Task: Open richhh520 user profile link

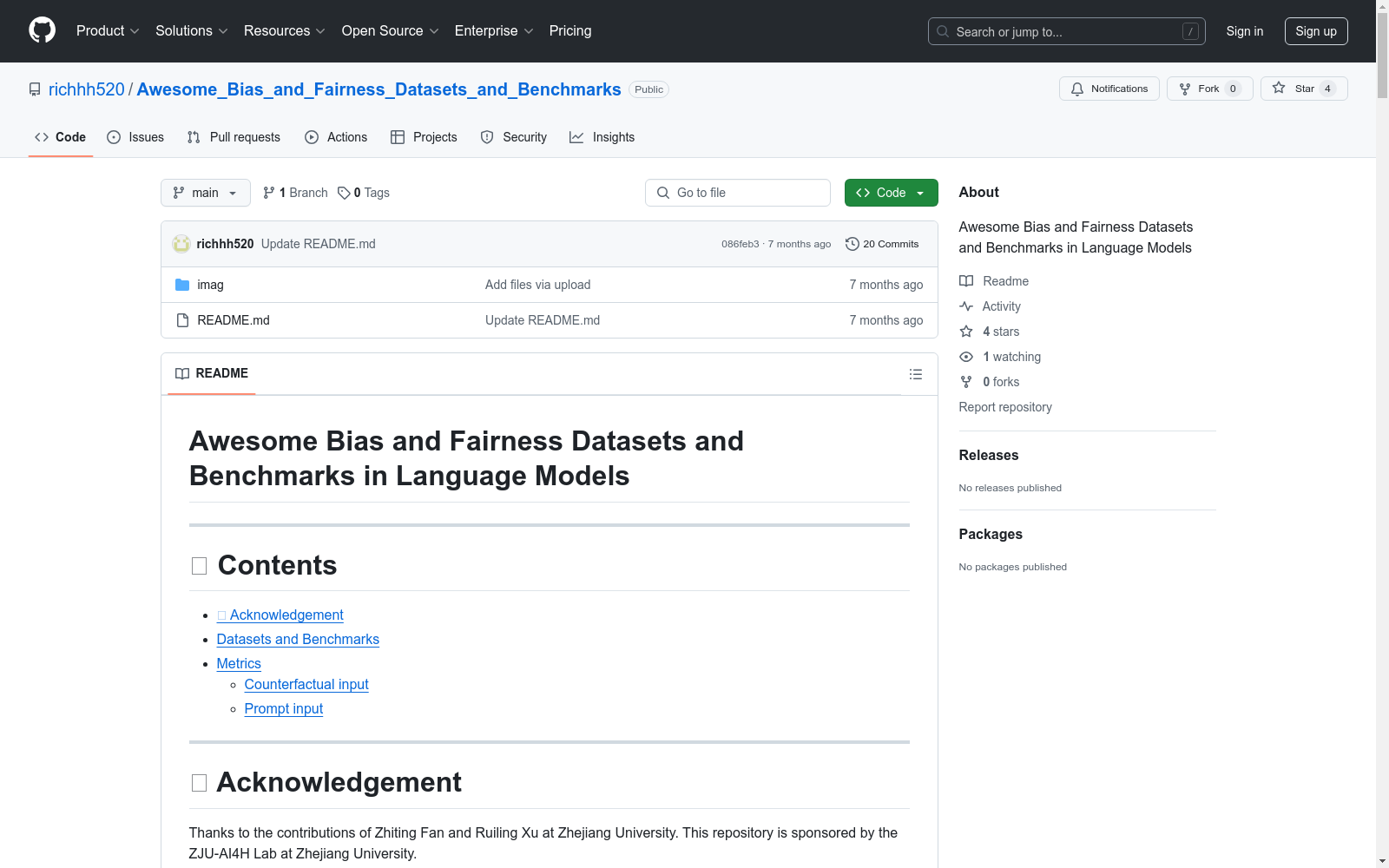Action: [87, 89]
